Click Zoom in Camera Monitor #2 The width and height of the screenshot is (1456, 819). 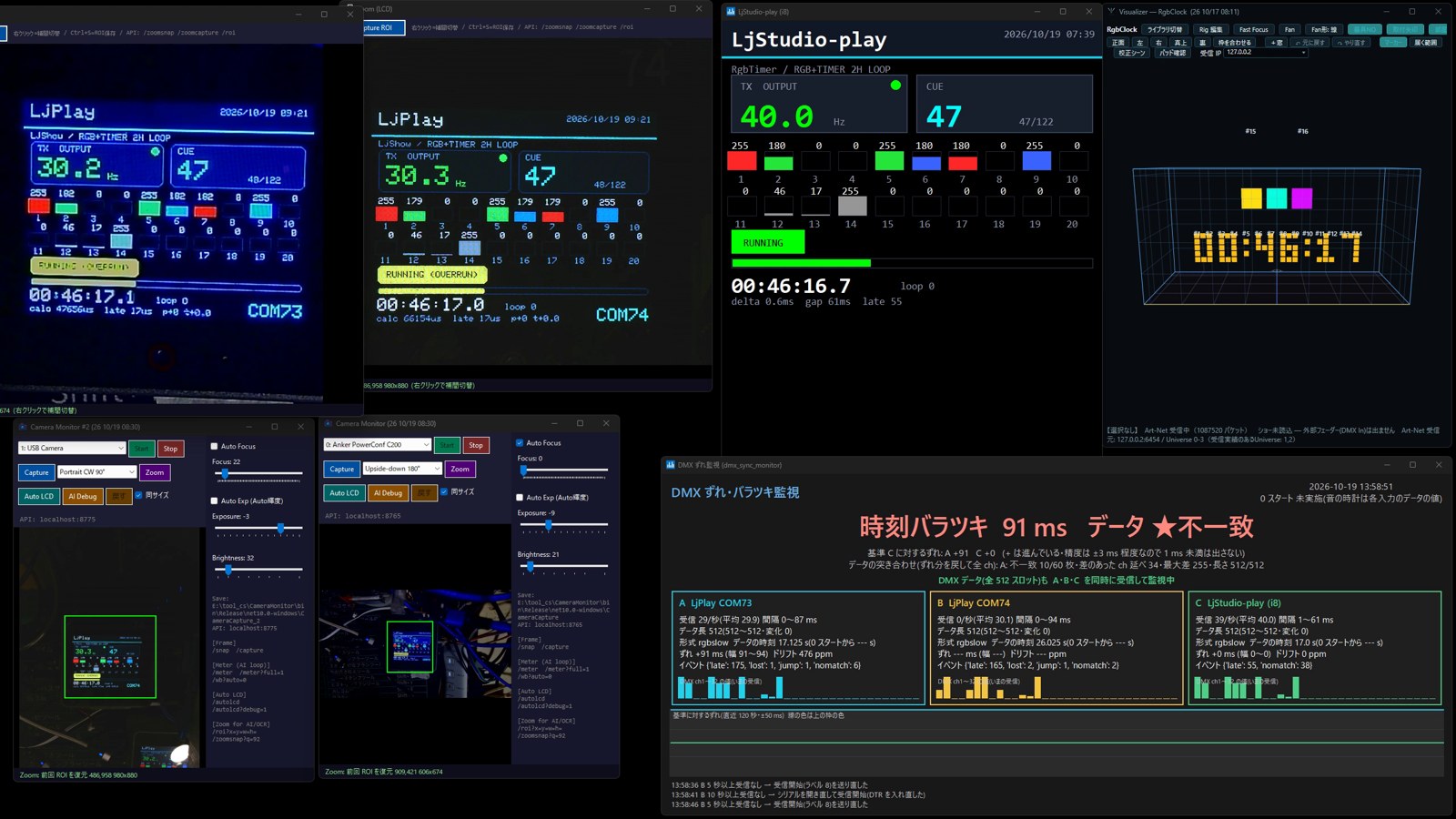155,472
